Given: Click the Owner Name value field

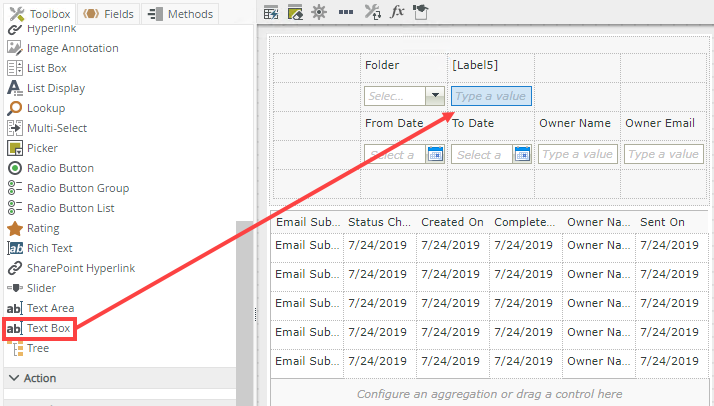Looking at the screenshot, I should tap(578, 154).
